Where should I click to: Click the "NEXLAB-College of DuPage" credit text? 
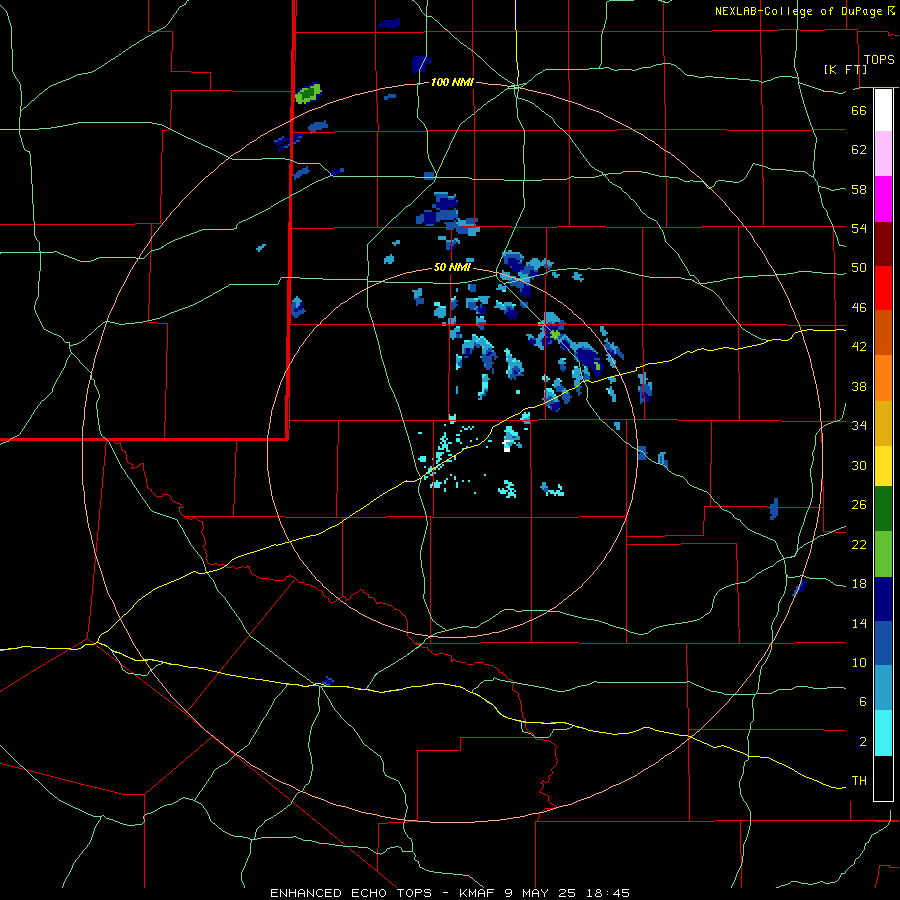tap(798, 11)
